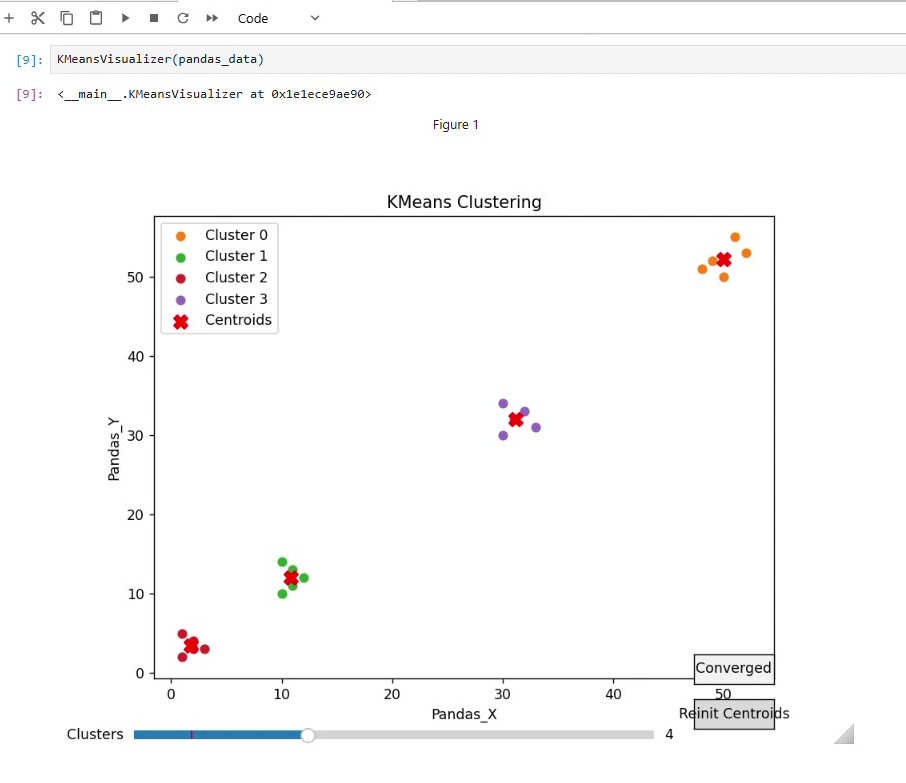
Task: Run the current cell with the play icon
Action: tap(124, 17)
